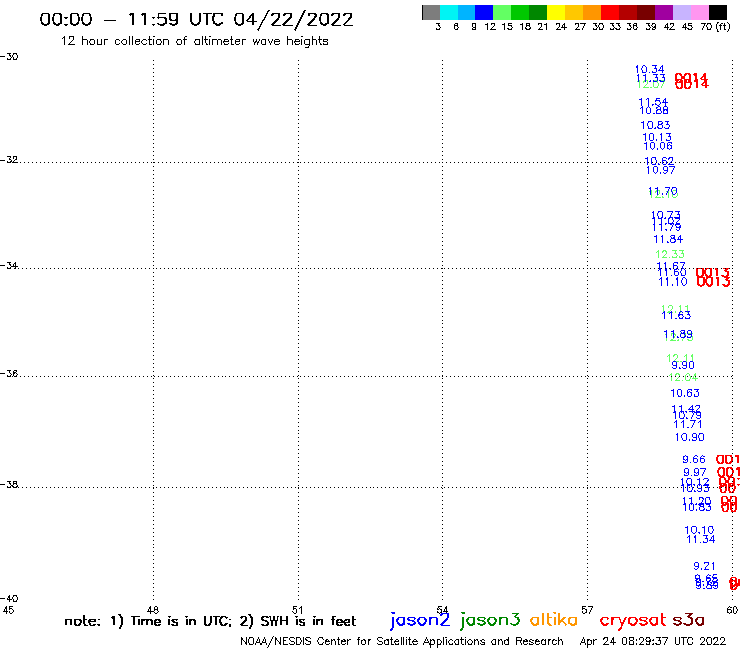The image size is (740, 650).
Task: Click the wave height value 11.10
Action: pos(673,282)
